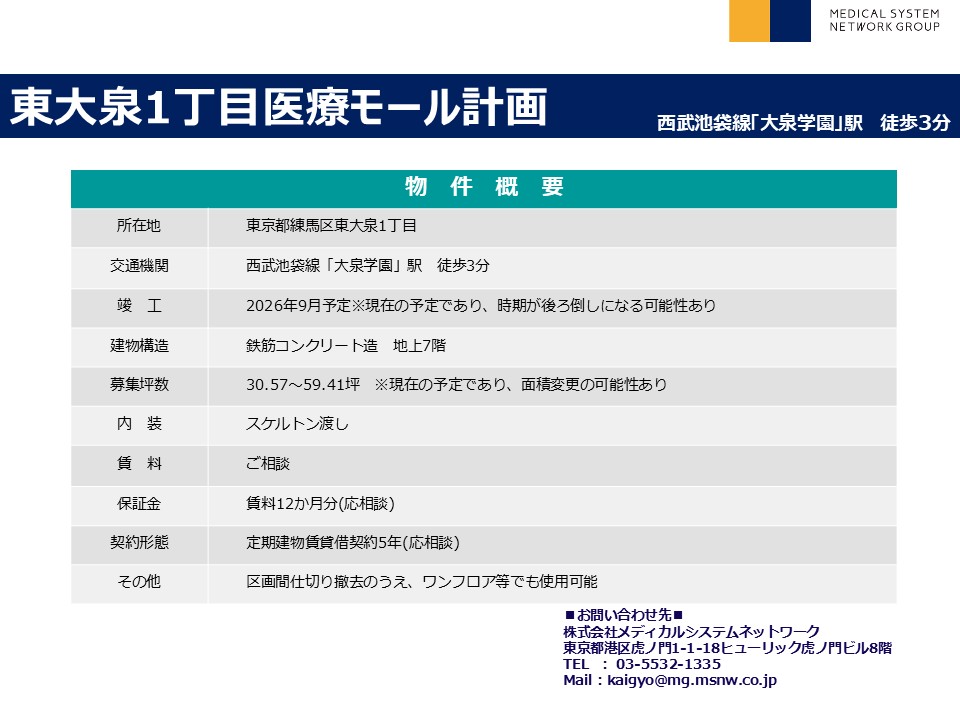Click the orange square in the logo
This screenshot has width=960, height=720.
click(x=749, y=21)
